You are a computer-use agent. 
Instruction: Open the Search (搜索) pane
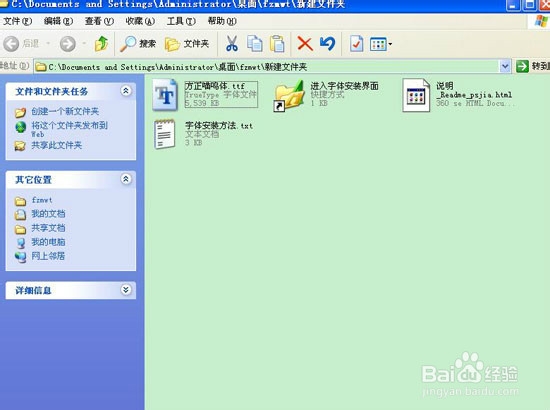(x=138, y=44)
